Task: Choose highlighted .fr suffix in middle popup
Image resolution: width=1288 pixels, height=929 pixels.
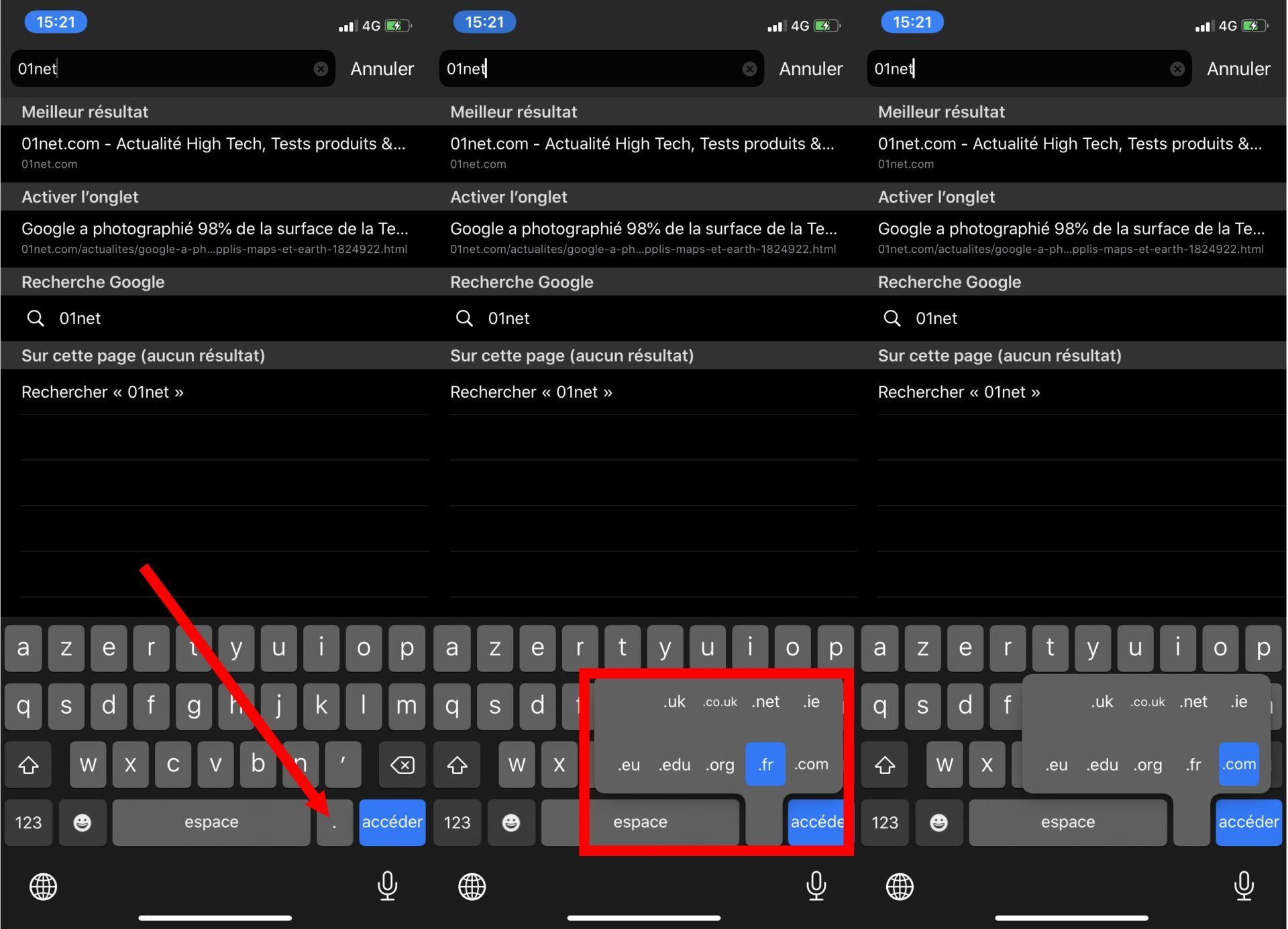Action: click(765, 764)
